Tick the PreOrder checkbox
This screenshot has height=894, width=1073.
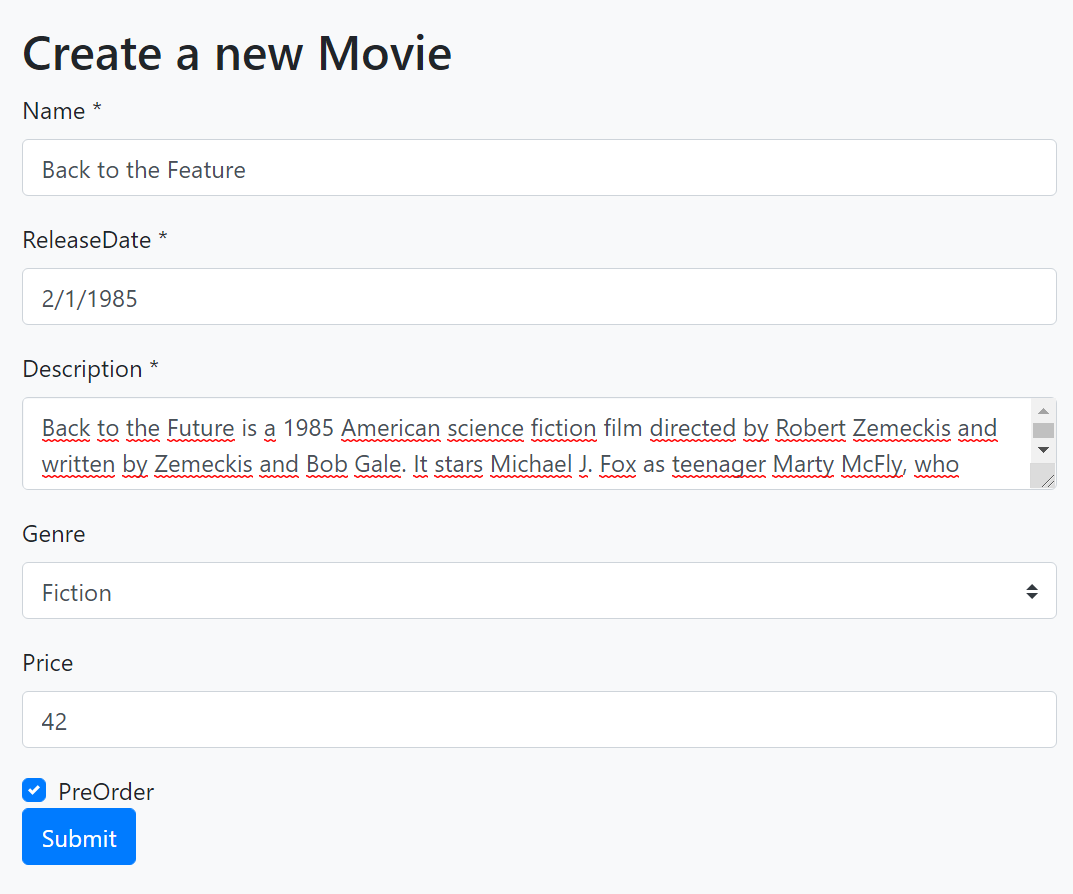pyautogui.click(x=34, y=791)
